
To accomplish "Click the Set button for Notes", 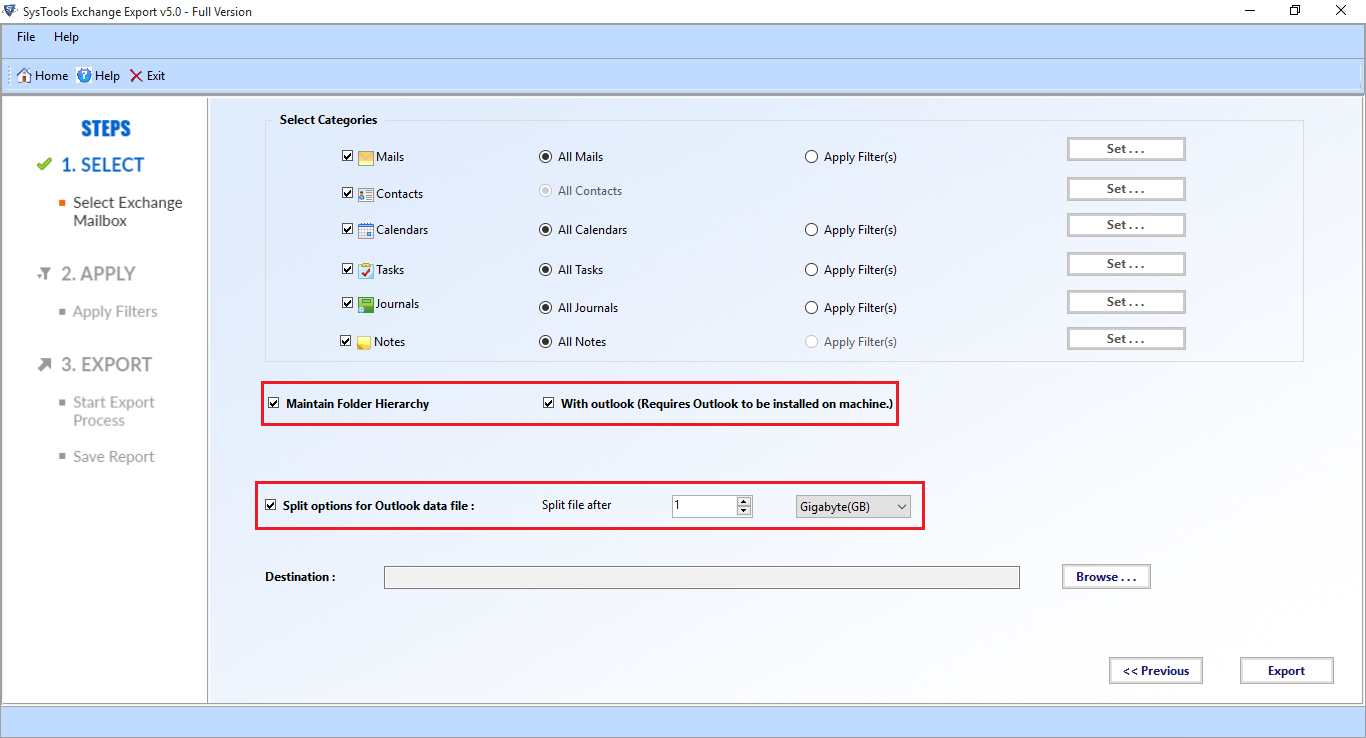I will coord(1126,339).
